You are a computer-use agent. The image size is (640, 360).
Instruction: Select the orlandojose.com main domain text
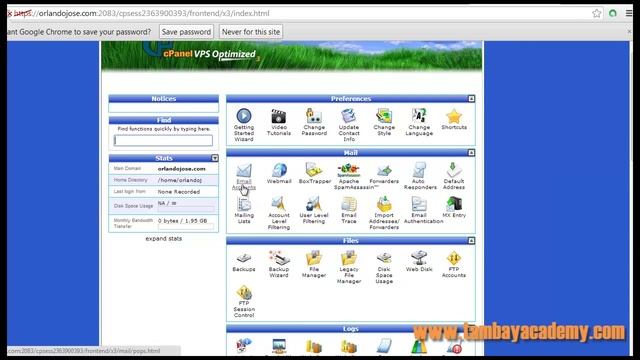[182, 169]
